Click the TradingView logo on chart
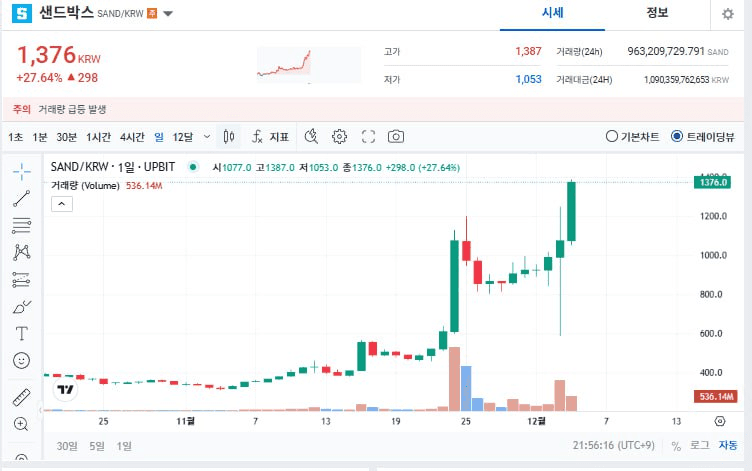 (x=65, y=389)
